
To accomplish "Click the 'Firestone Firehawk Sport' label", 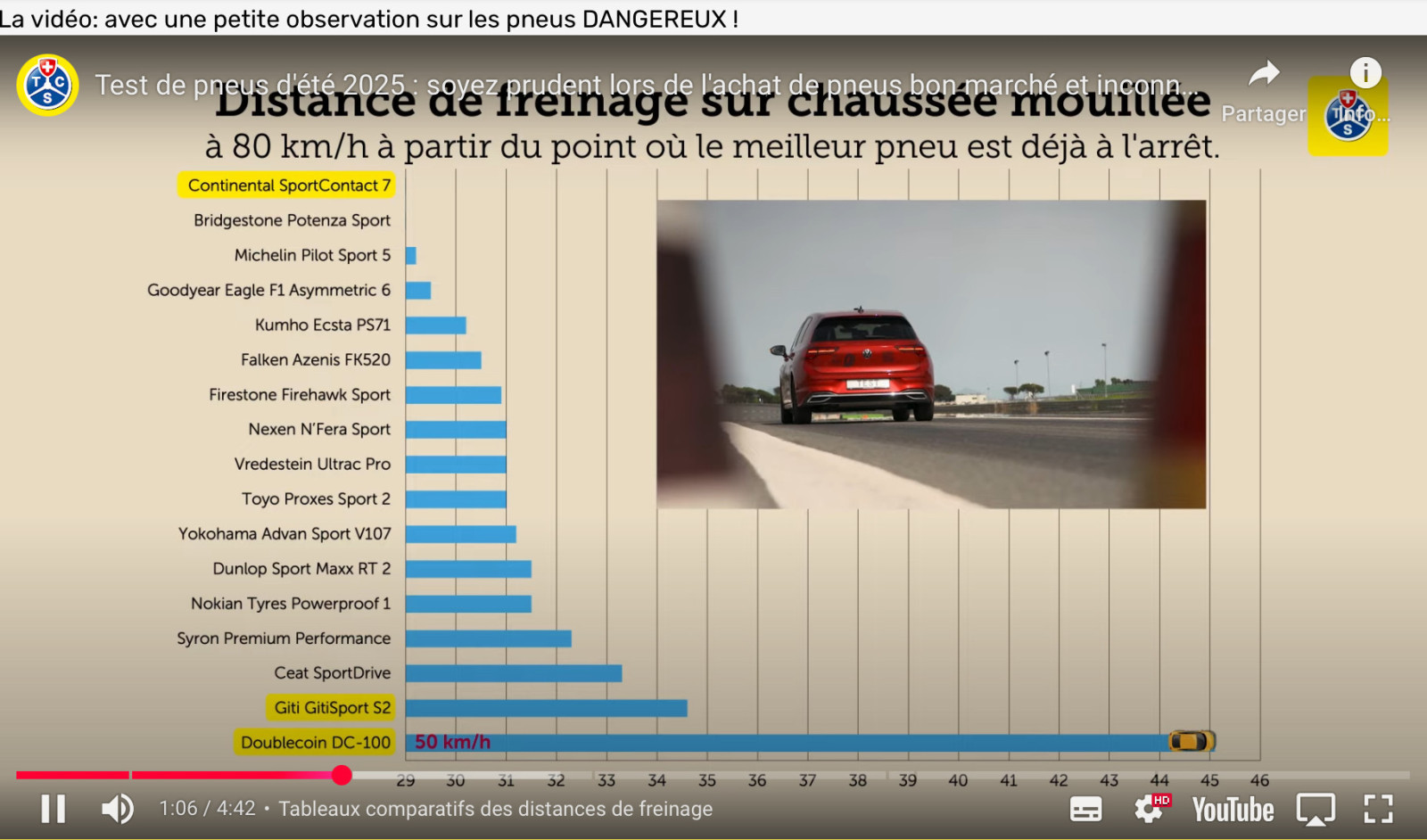I will [300, 394].
